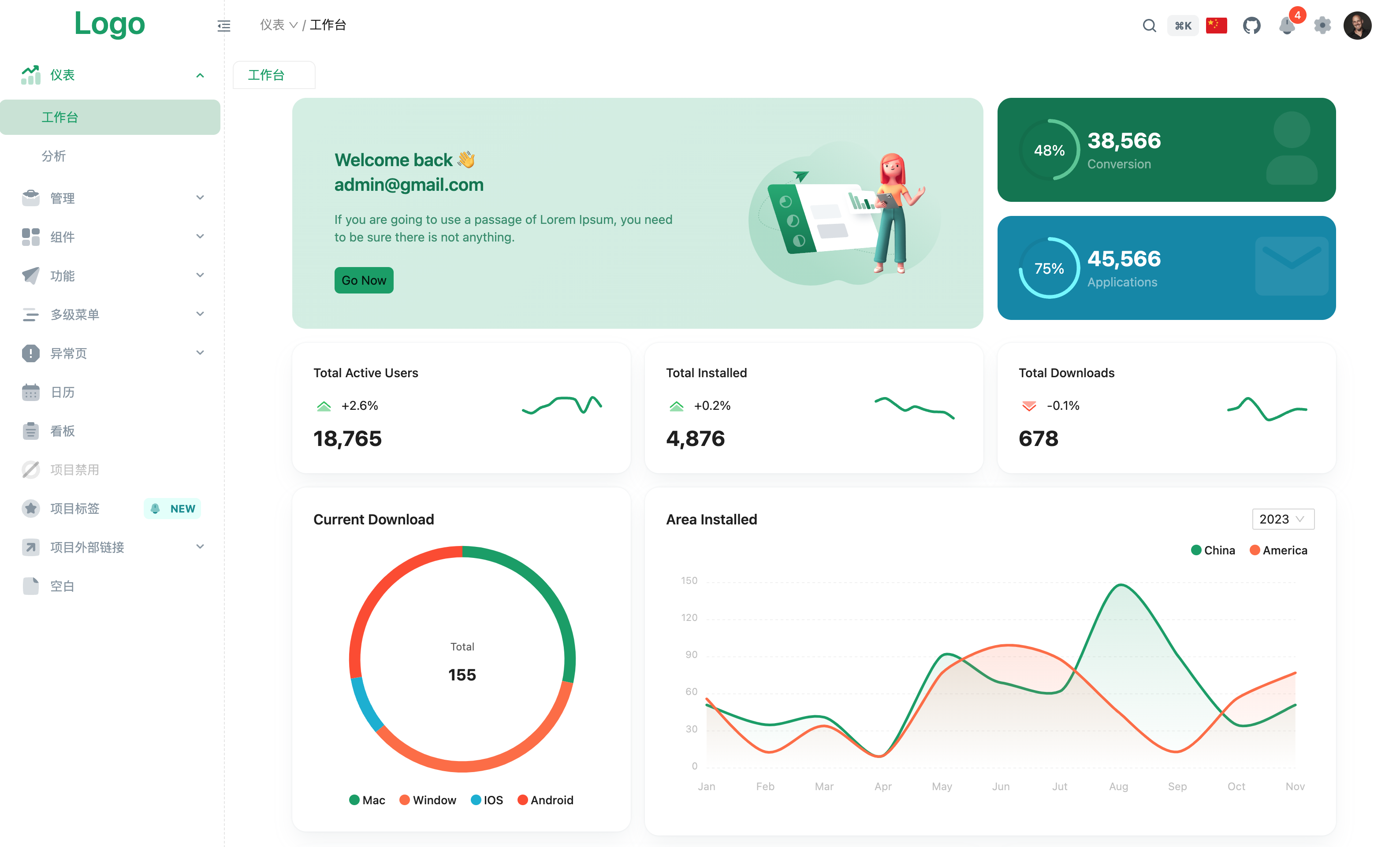Image resolution: width=1400 pixels, height=847 pixels.
Task: Click the user avatar picture
Action: click(1357, 26)
